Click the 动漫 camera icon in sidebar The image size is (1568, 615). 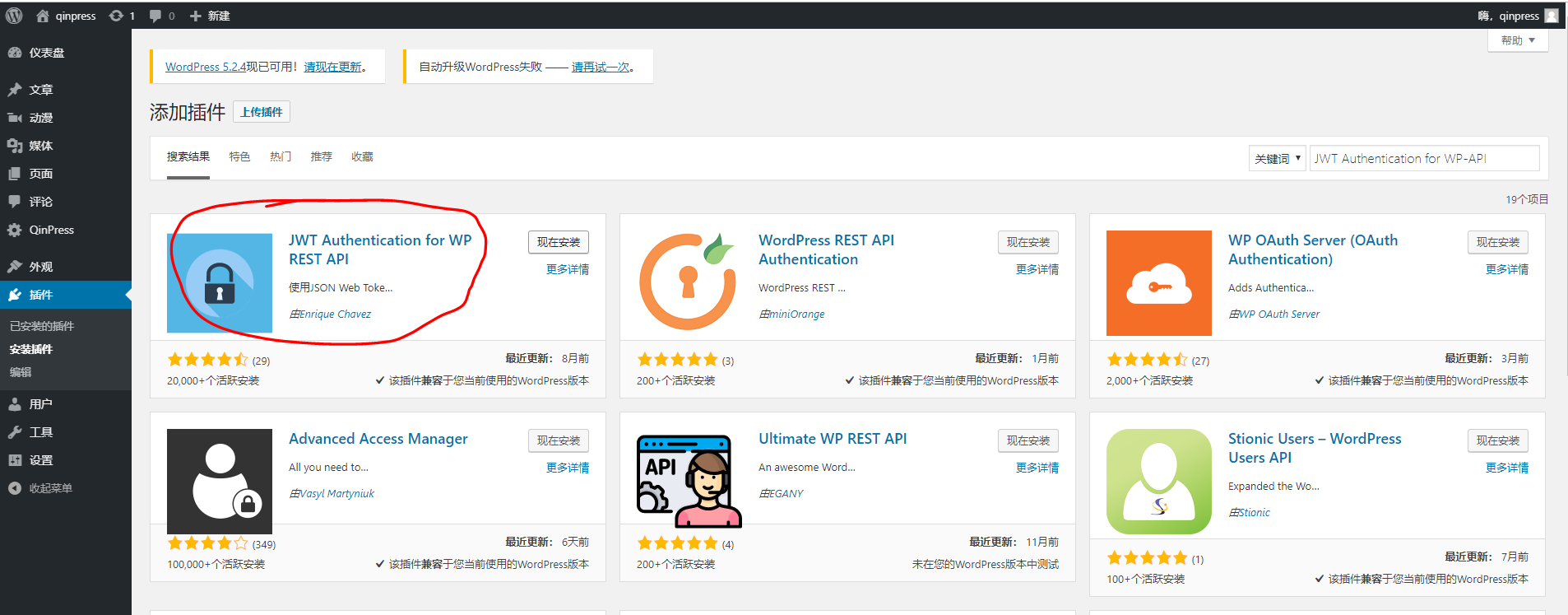15,118
